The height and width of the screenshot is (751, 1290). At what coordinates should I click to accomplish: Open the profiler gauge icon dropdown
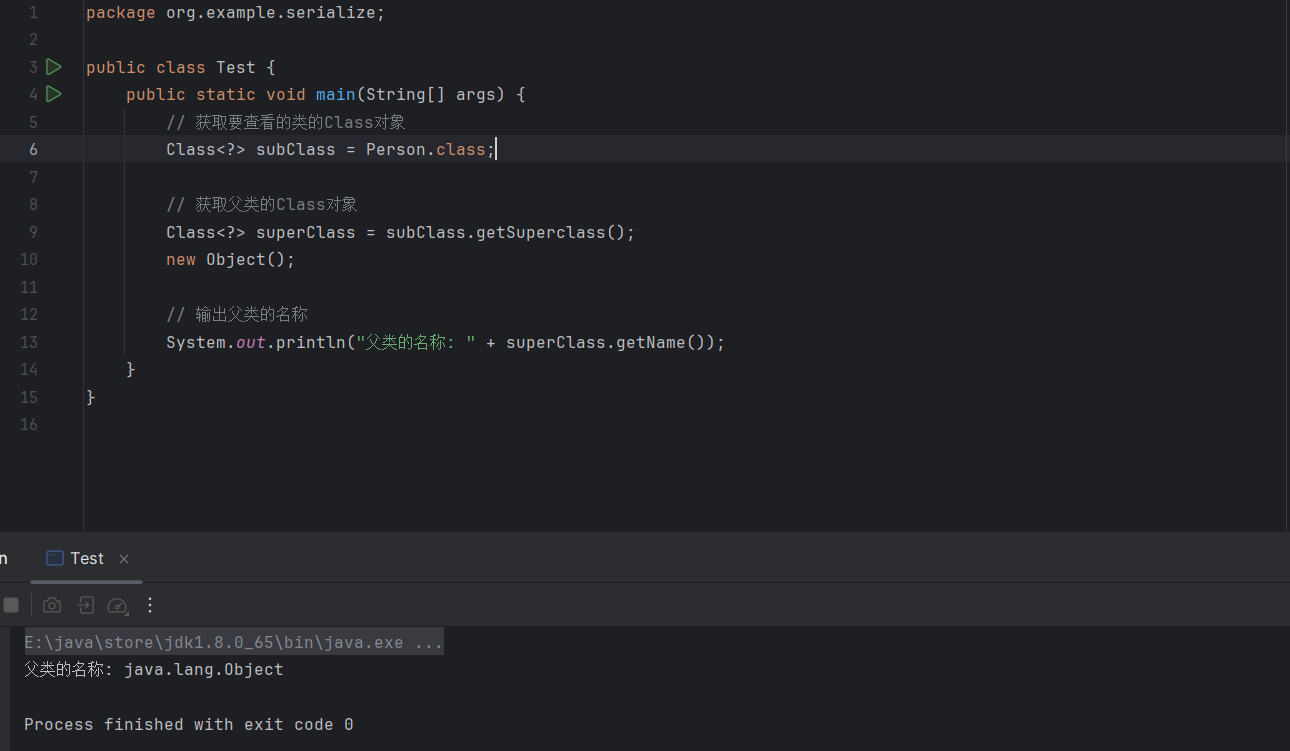click(118, 605)
